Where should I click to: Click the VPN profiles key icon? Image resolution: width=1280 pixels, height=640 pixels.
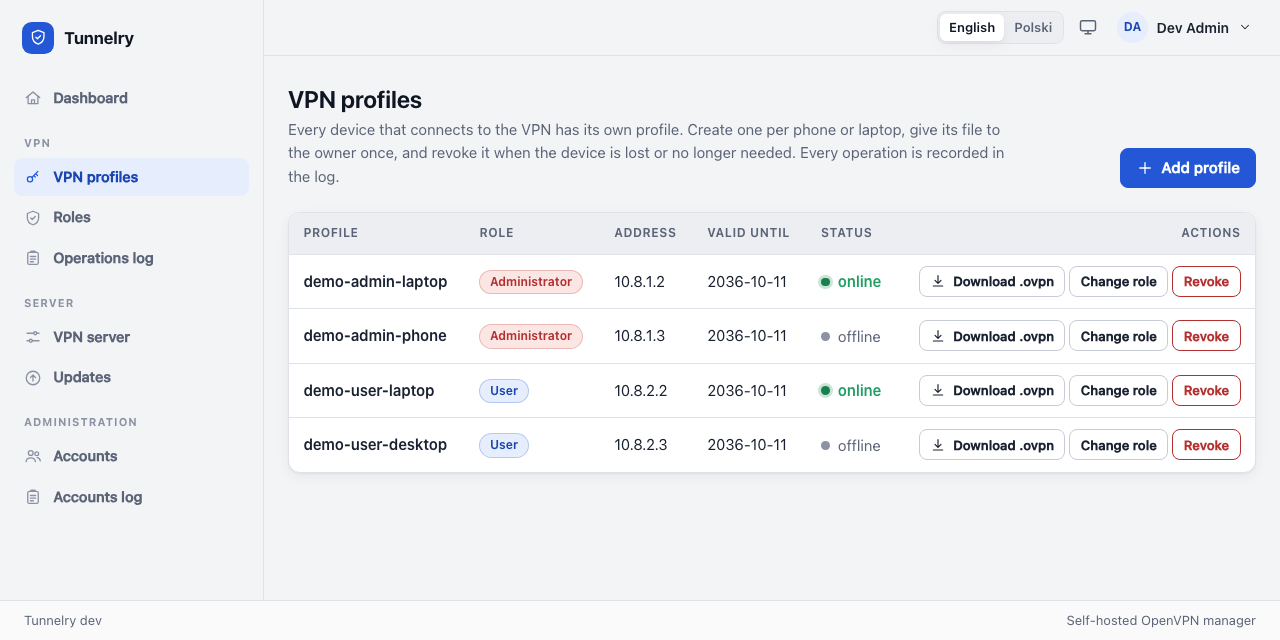tap(33, 177)
